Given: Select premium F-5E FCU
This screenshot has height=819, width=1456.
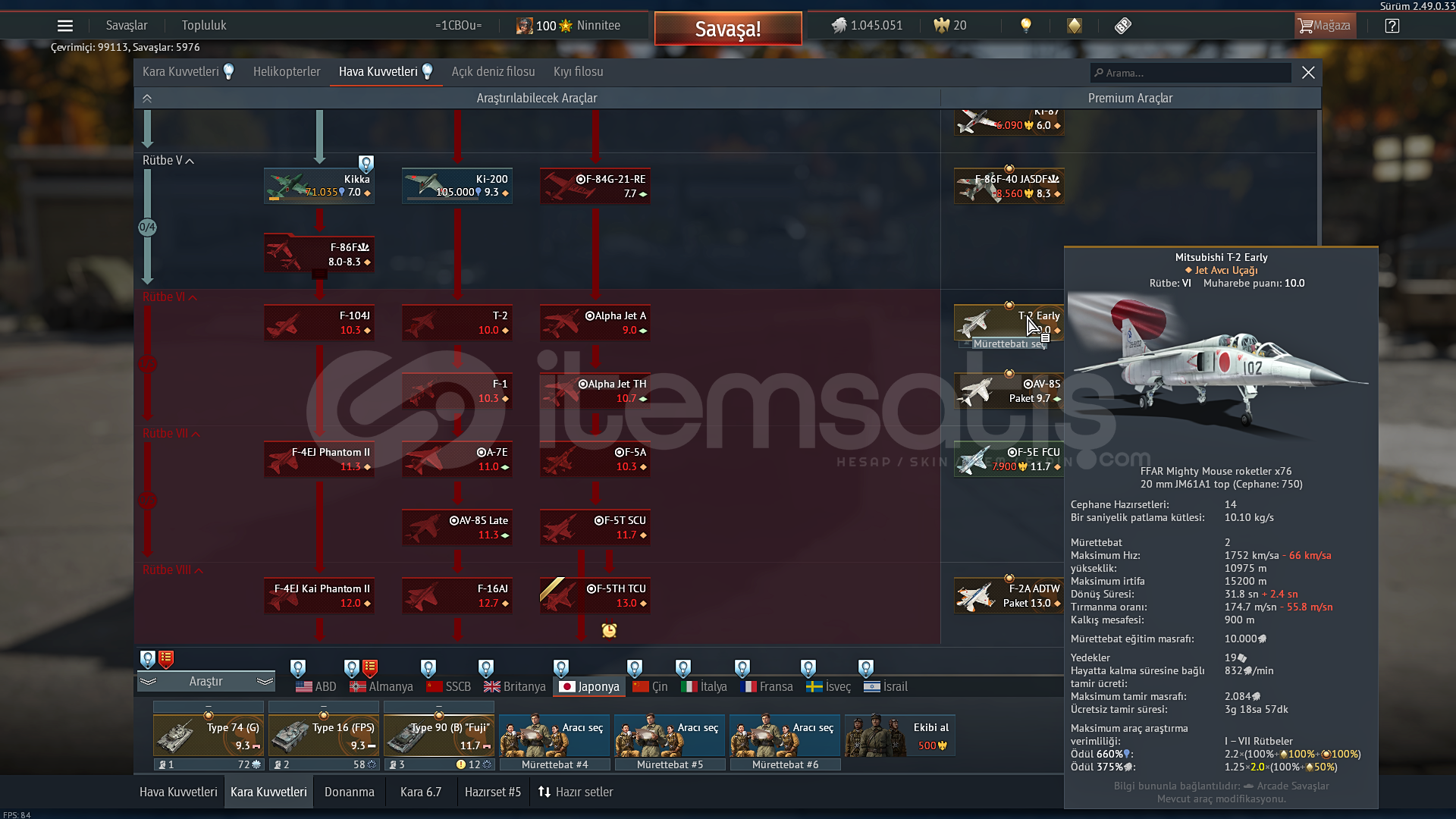Looking at the screenshot, I should 1009,459.
